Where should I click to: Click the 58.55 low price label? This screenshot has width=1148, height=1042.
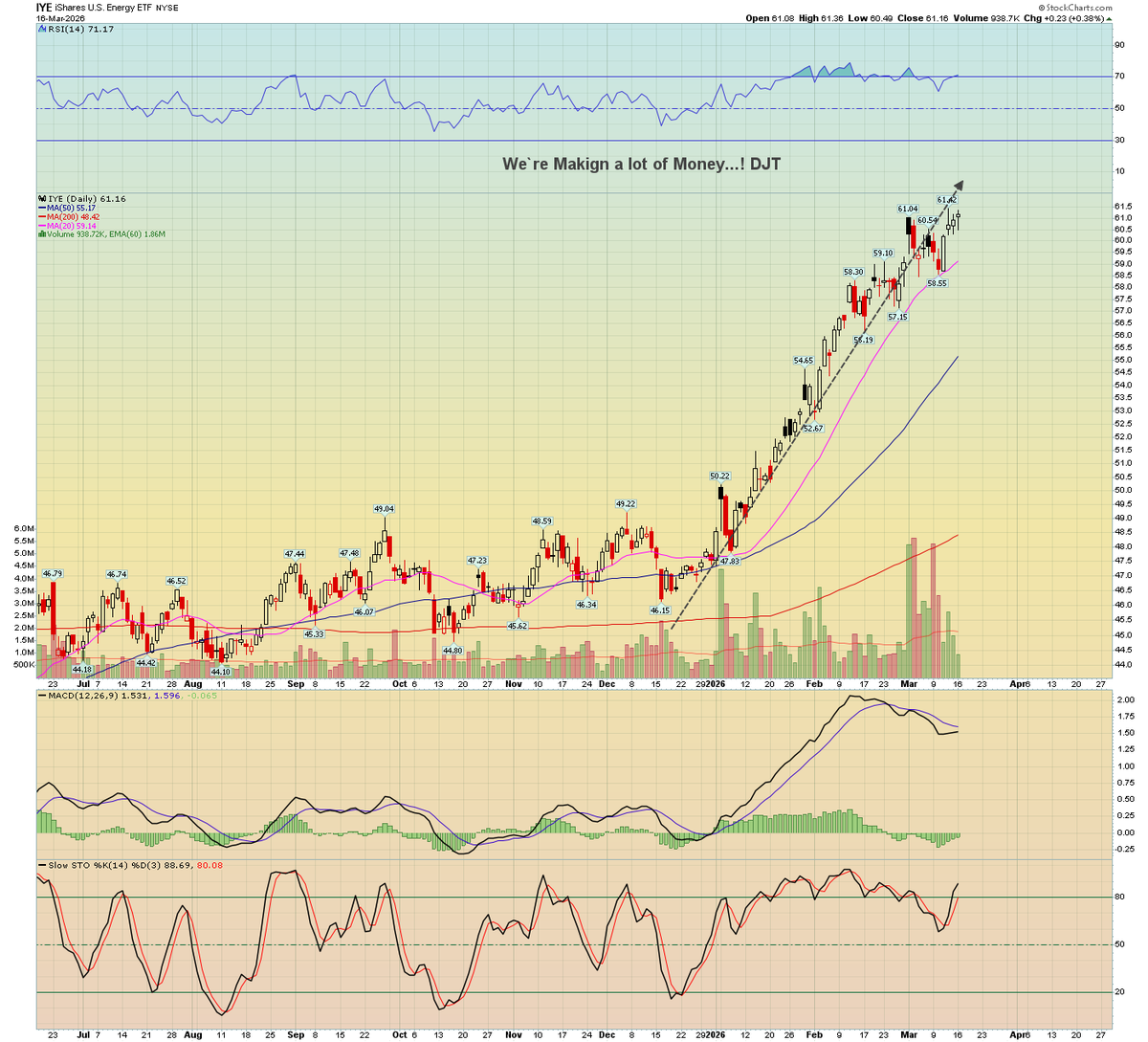tap(937, 283)
